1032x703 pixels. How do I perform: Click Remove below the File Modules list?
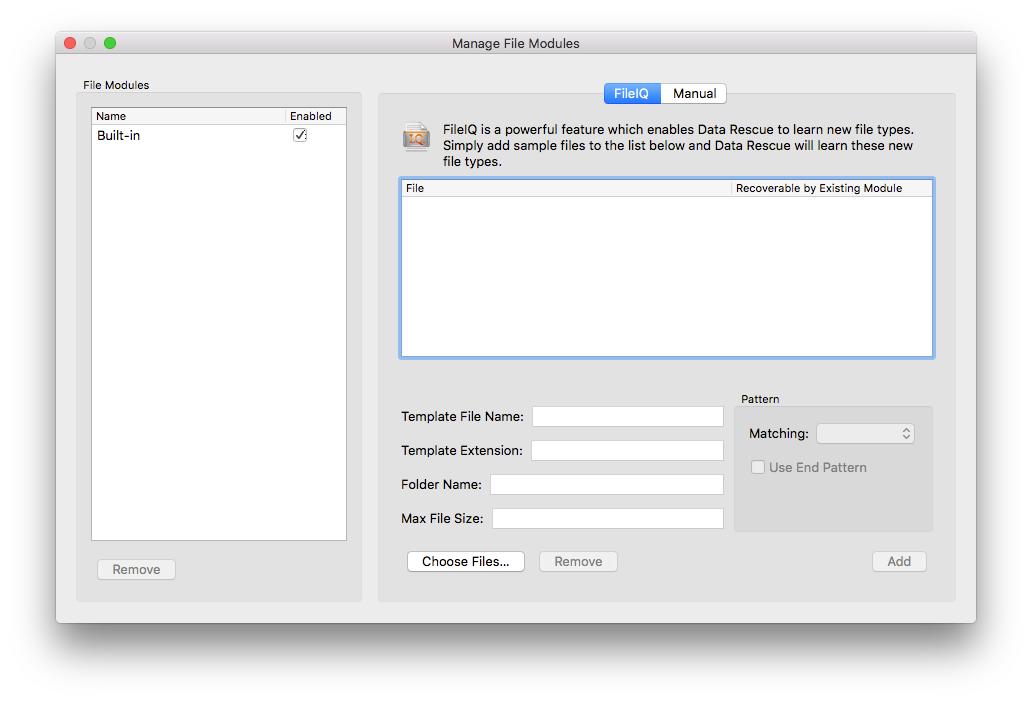[136, 568]
